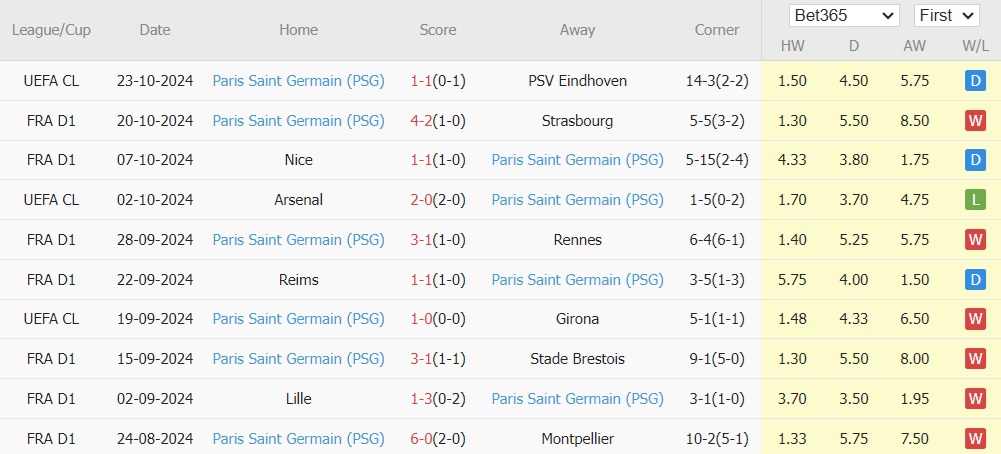This screenshot has width=1001, height=454.
Task: Select the W badge for Girona match
Action: [975, 319]
